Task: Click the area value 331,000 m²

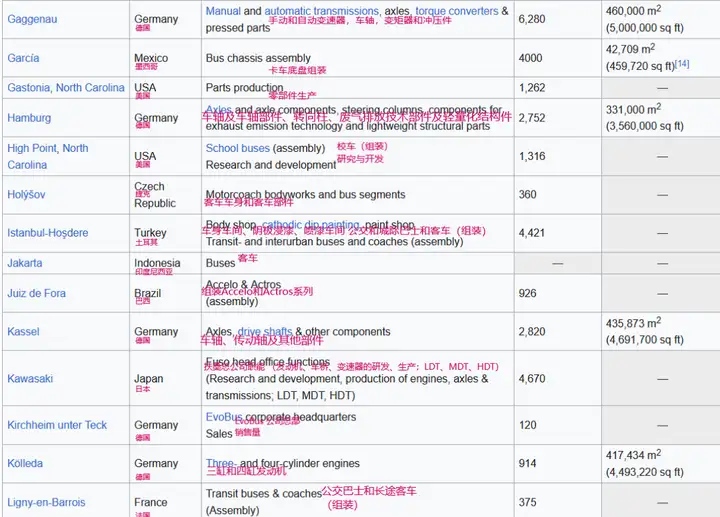Action: coord(633,109)
